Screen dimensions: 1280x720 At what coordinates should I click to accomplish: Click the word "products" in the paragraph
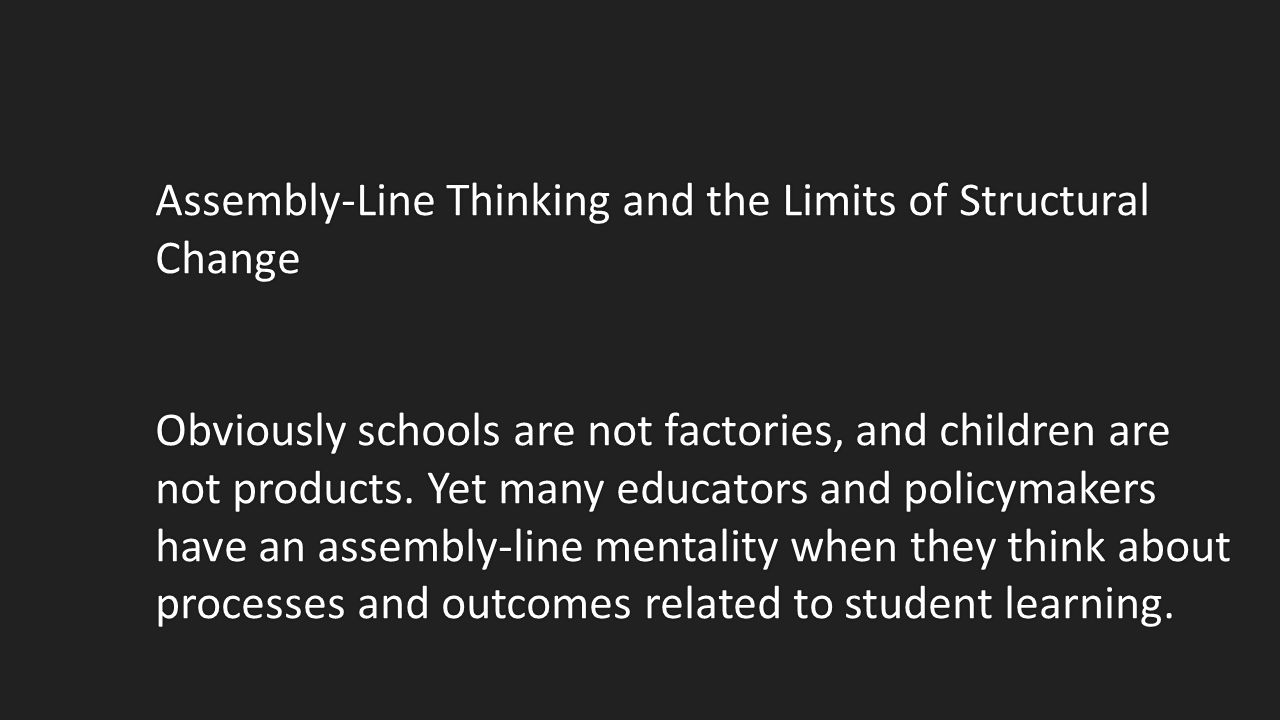pyautogui.click(x=320, y=492)
